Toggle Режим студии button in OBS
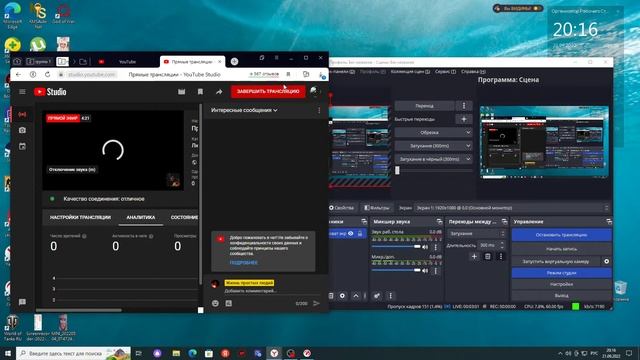Viewport: 640px width, 360px height. click(x=562, y=273)
